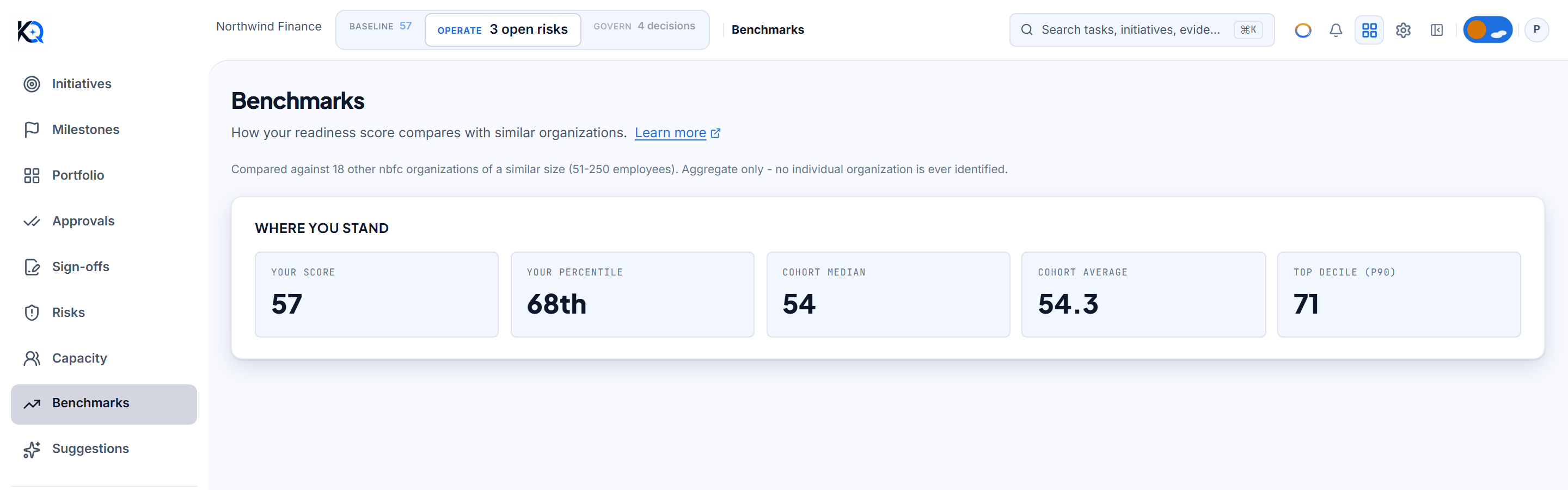Screen dimensions: 1568x490
Task: Click the Cohort Average 54.3 card
Action: click(x=1143, y=294)
